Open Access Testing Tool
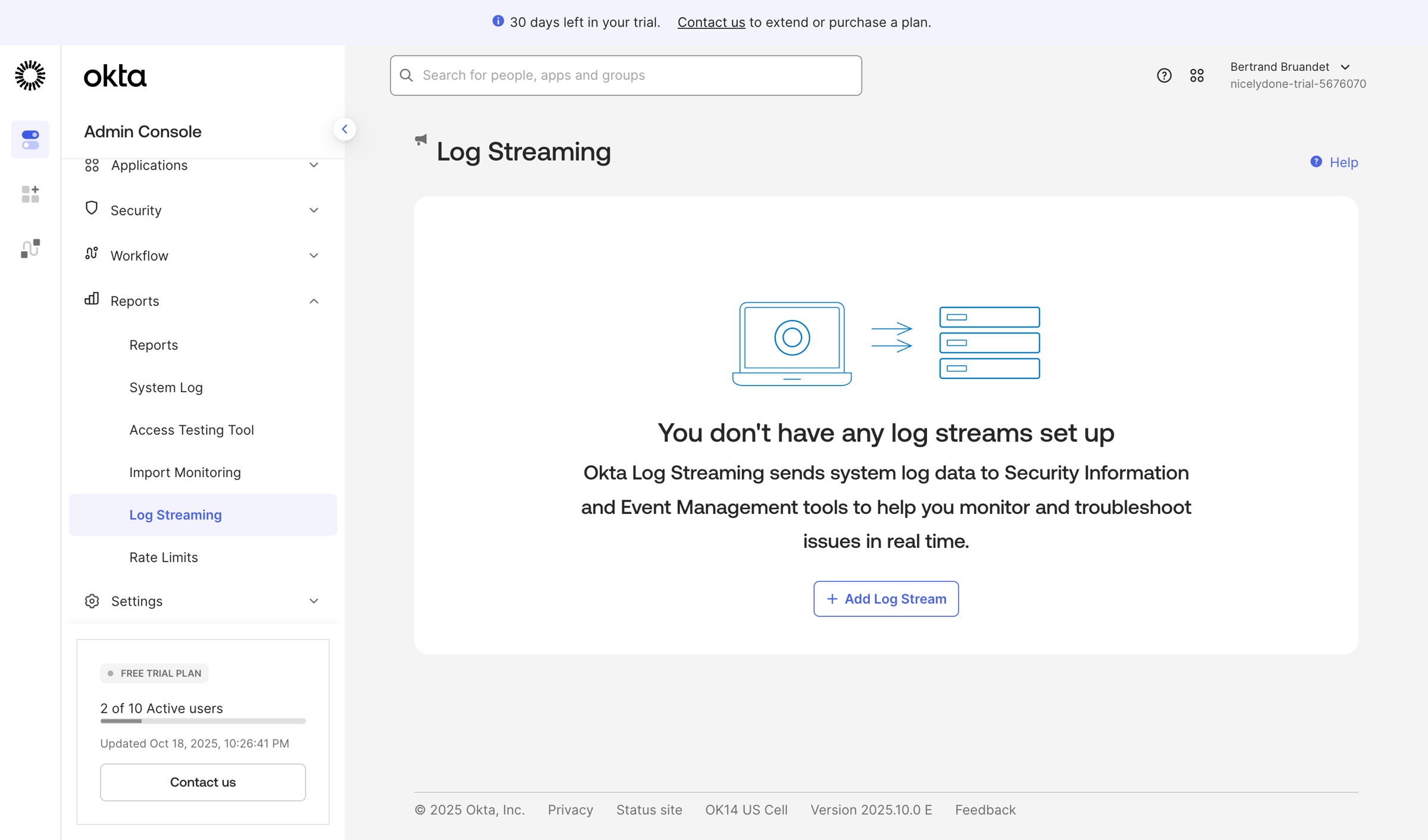 point(192,430)
